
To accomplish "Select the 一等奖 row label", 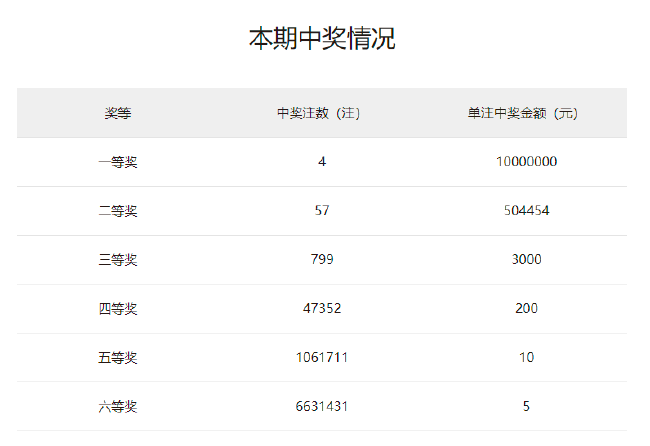I will point(118,162).
